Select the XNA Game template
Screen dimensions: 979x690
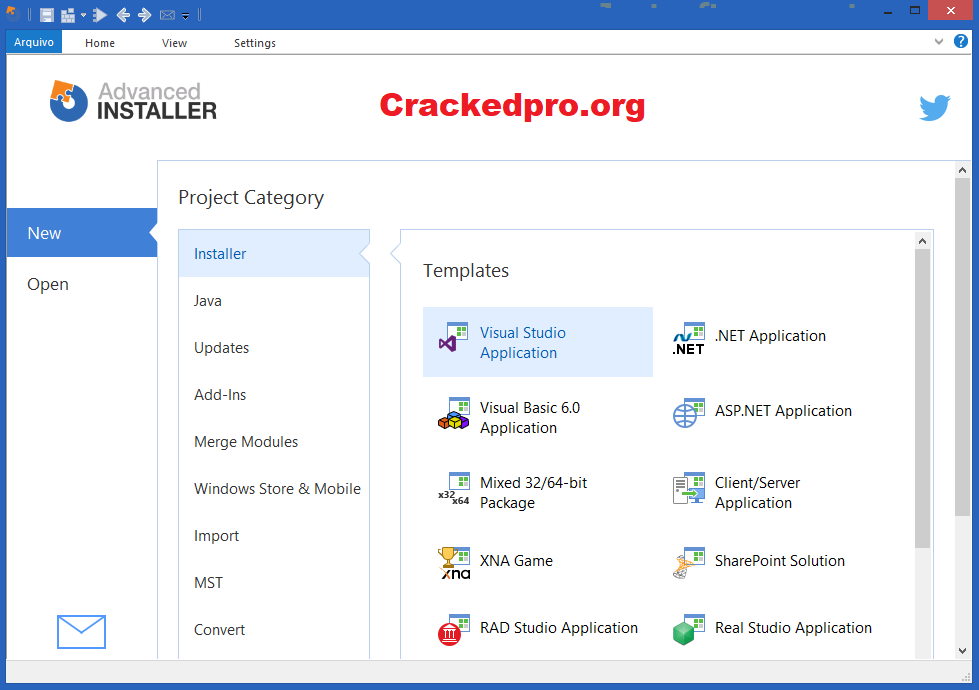tap(538, 562)
